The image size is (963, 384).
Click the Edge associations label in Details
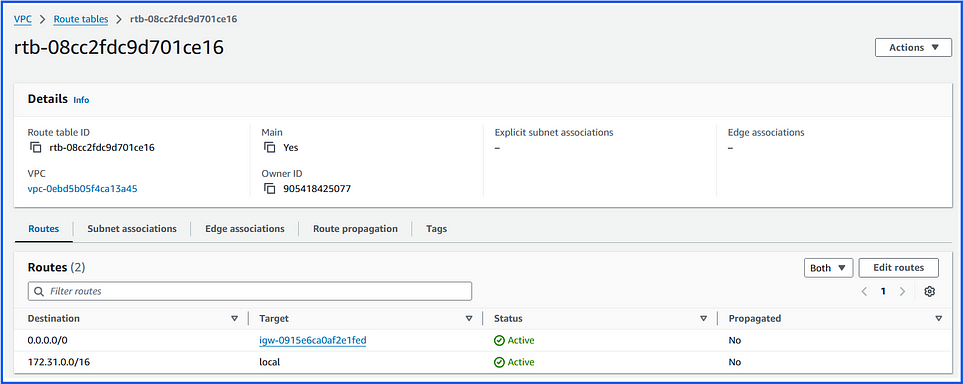(766, 132)
